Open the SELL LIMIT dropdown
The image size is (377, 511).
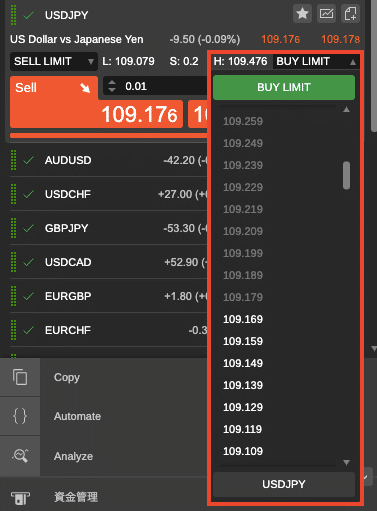pos(54,61)
